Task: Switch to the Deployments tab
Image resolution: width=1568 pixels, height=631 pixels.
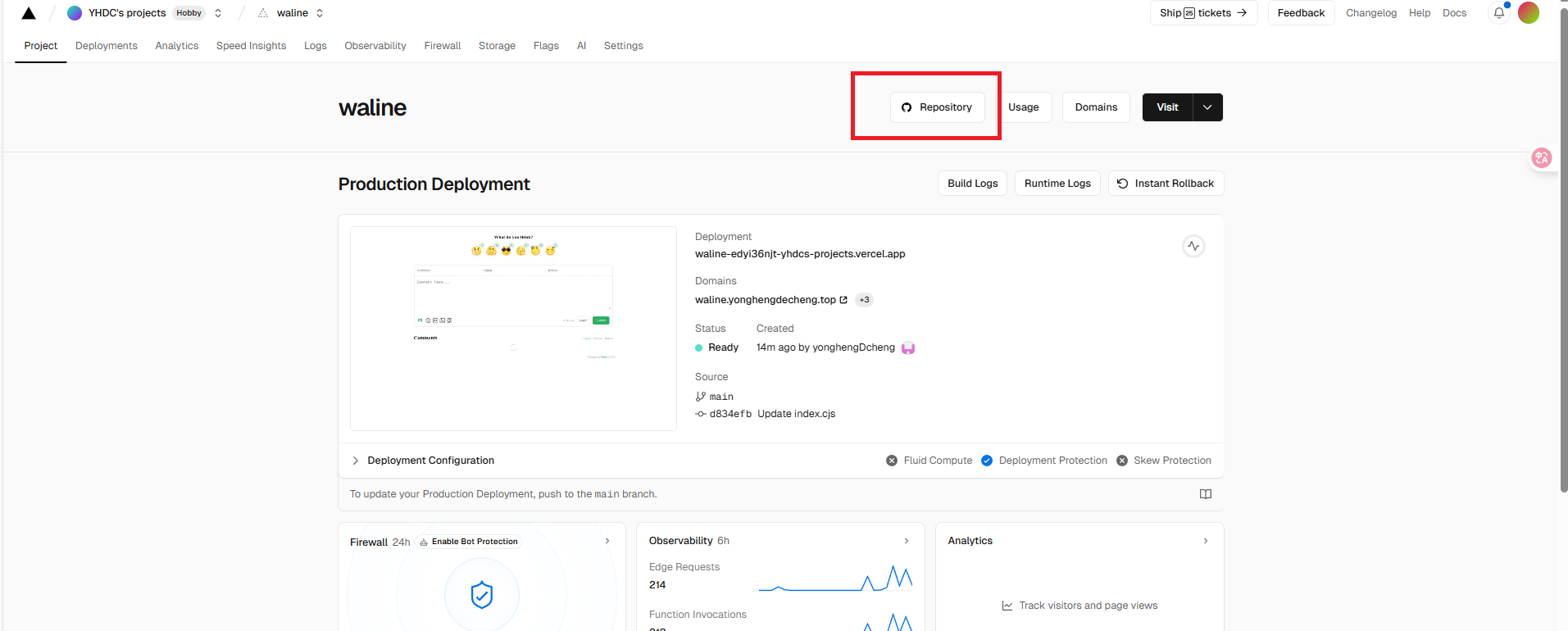Action: point(107,46)
